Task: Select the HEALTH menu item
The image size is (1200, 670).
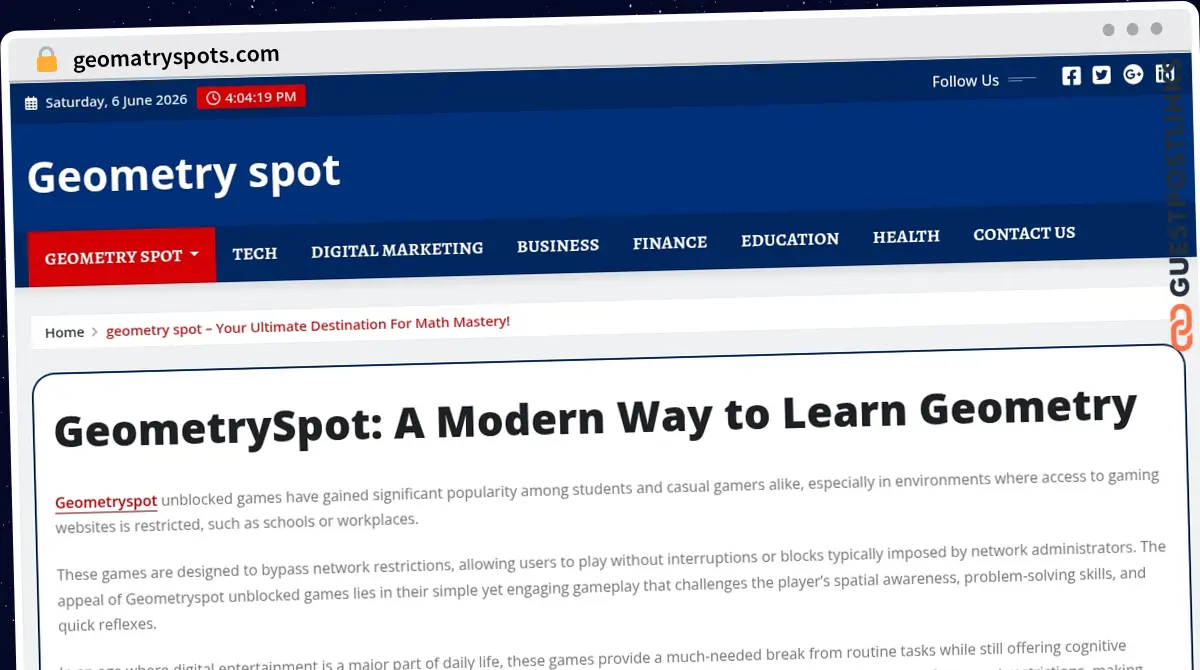Action: [906, 236]
